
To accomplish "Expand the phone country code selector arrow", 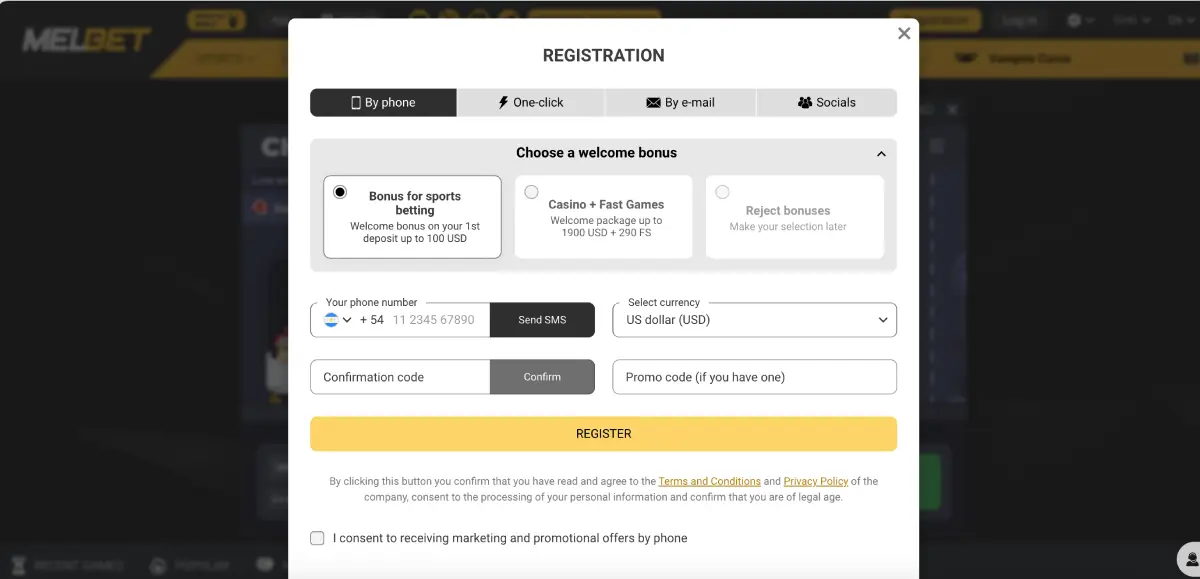I will (x=348, y=320).
